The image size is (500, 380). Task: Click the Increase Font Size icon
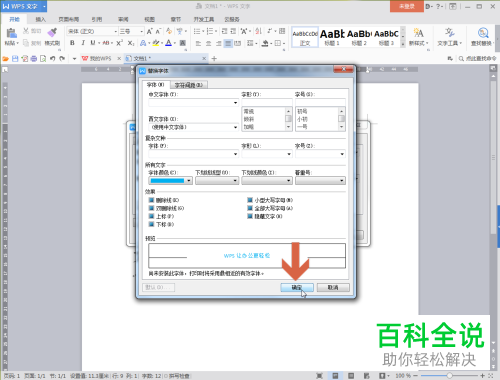pyautogui.click(x=150, y=31)
